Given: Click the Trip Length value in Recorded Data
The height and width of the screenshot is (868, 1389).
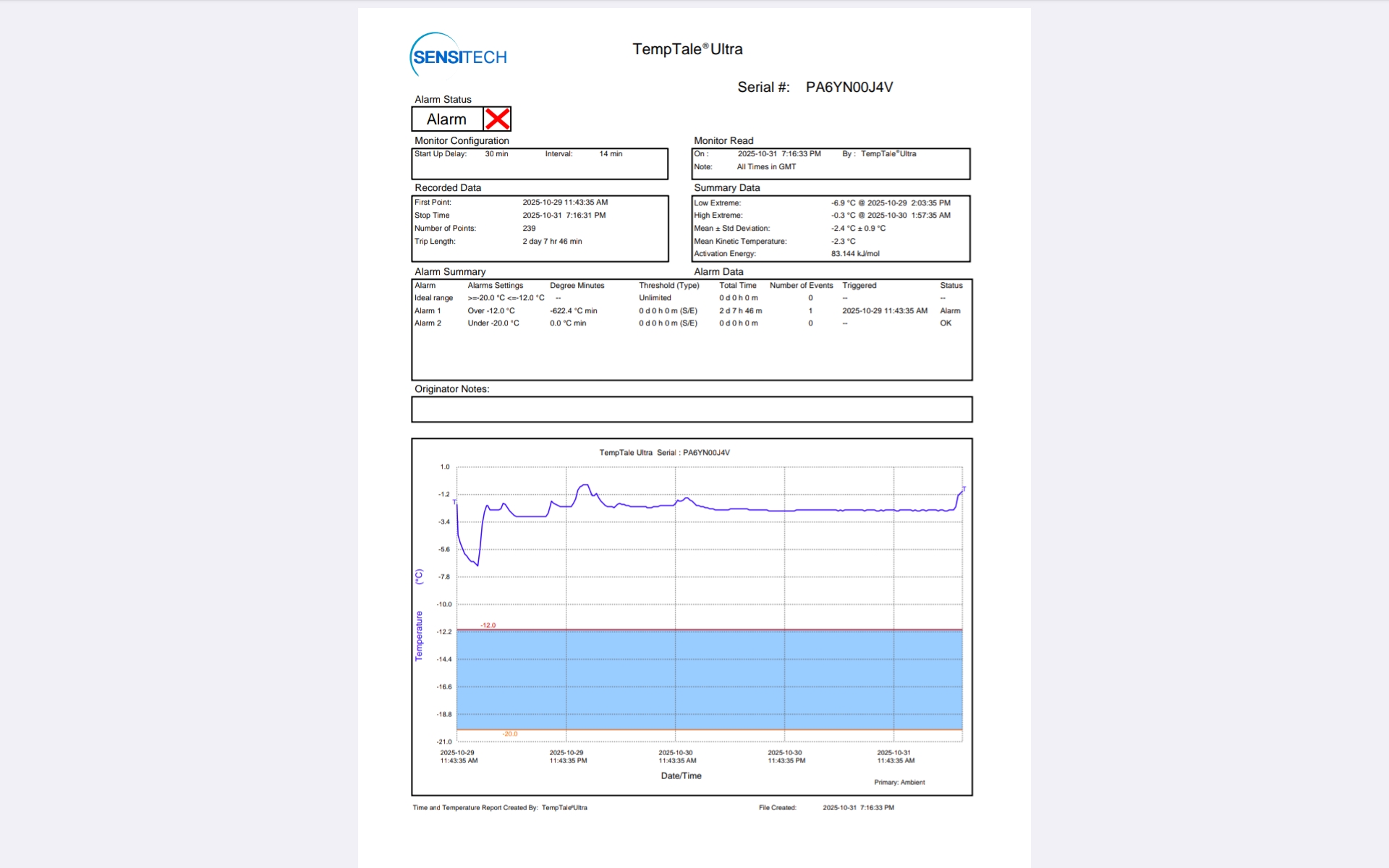Looking at the screenshot, I should click(552, 242).
